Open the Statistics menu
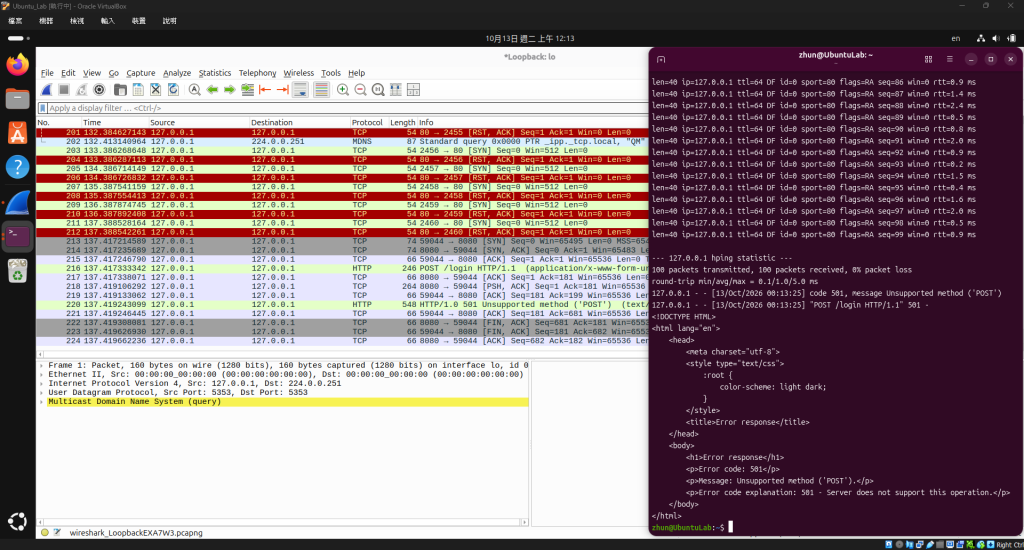Viewport: 1024px width, 550px height. [215, 73]
